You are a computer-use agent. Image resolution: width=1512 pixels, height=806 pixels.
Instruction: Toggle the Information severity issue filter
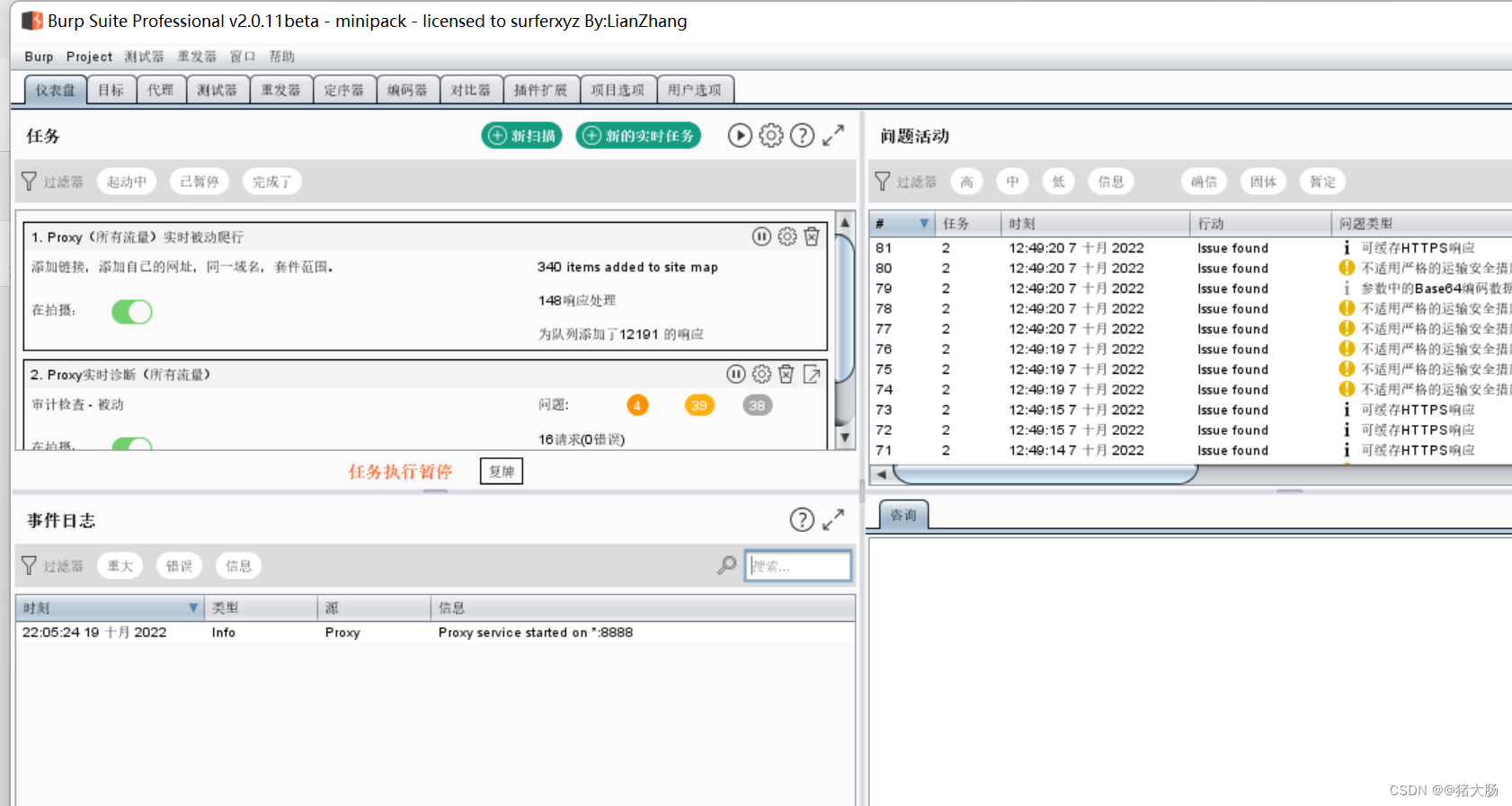click(1111, 182)
